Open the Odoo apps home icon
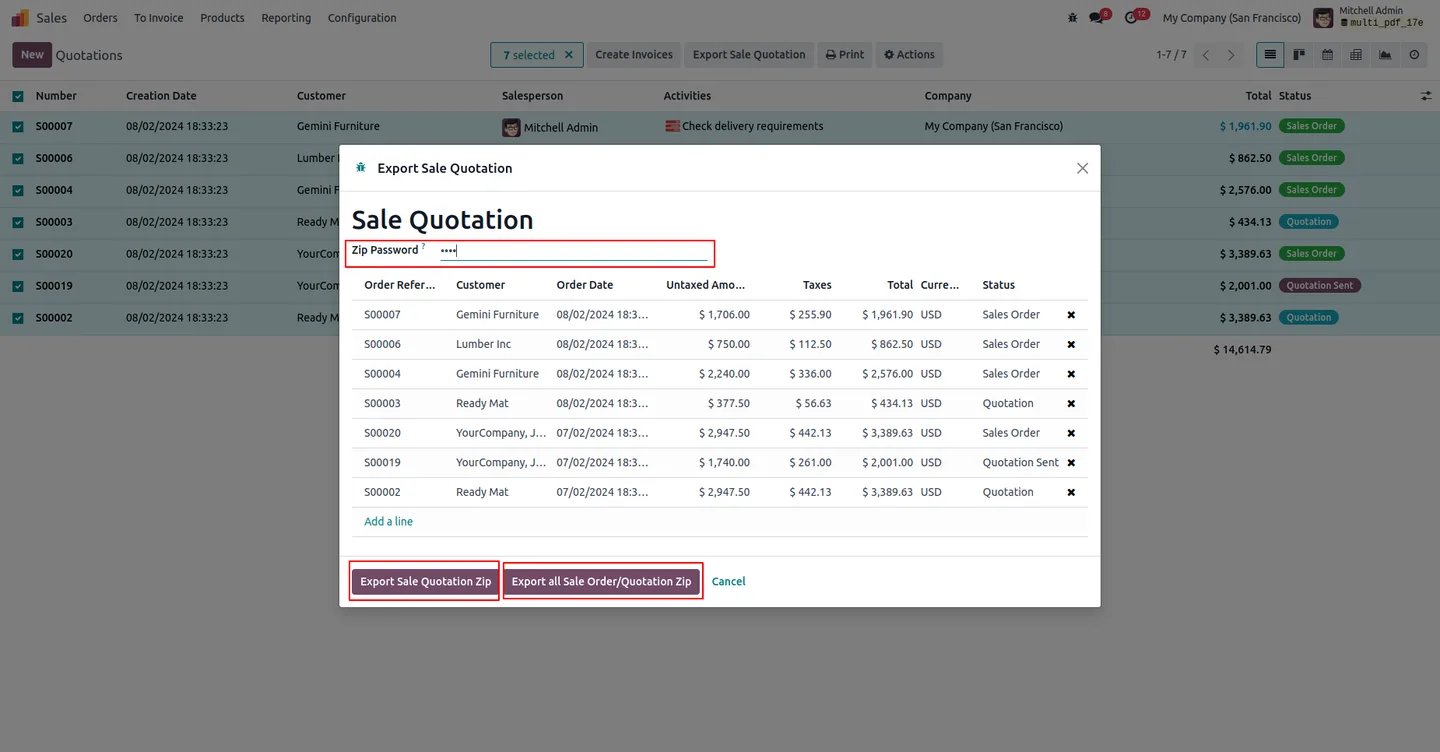The height and width of the screenshot is (752, 1440). pos(20,18)
